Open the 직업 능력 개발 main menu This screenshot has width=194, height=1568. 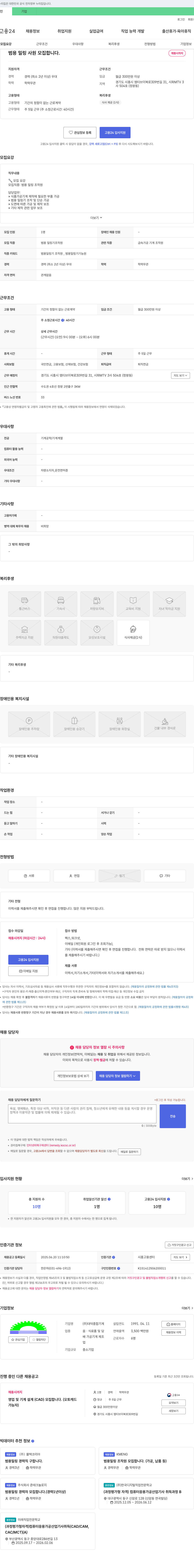(x=133, y=31)
